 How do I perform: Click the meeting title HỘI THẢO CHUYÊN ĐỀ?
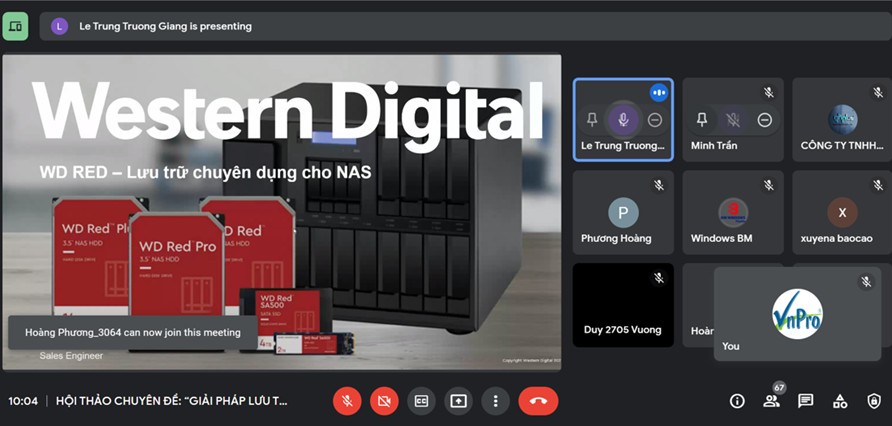click(172, 401)
